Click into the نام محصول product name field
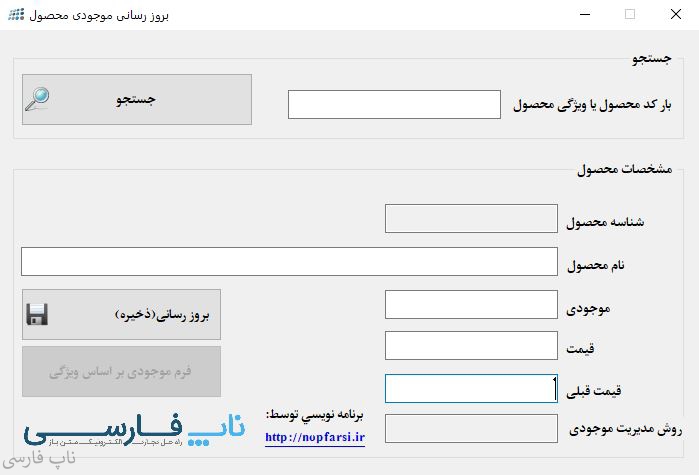 coord(288,262)
